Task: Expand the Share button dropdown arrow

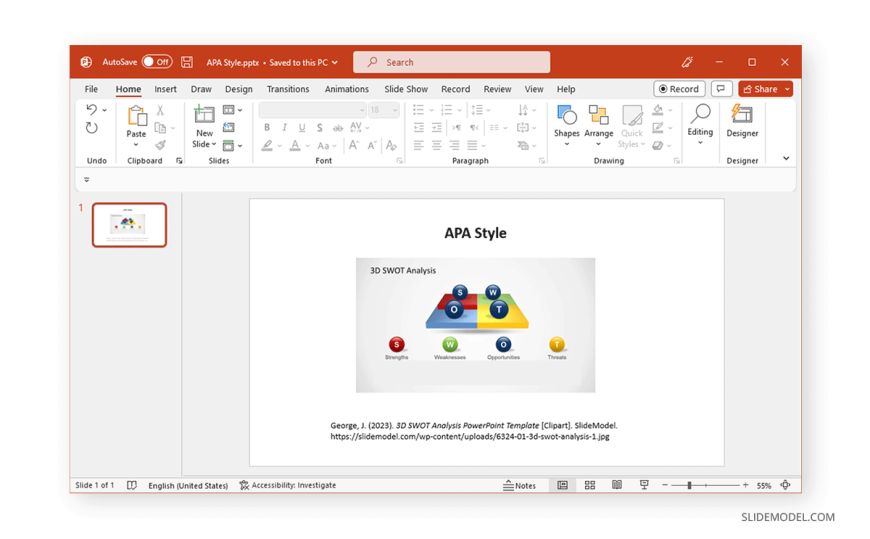Action: click(x=787, y=89)
